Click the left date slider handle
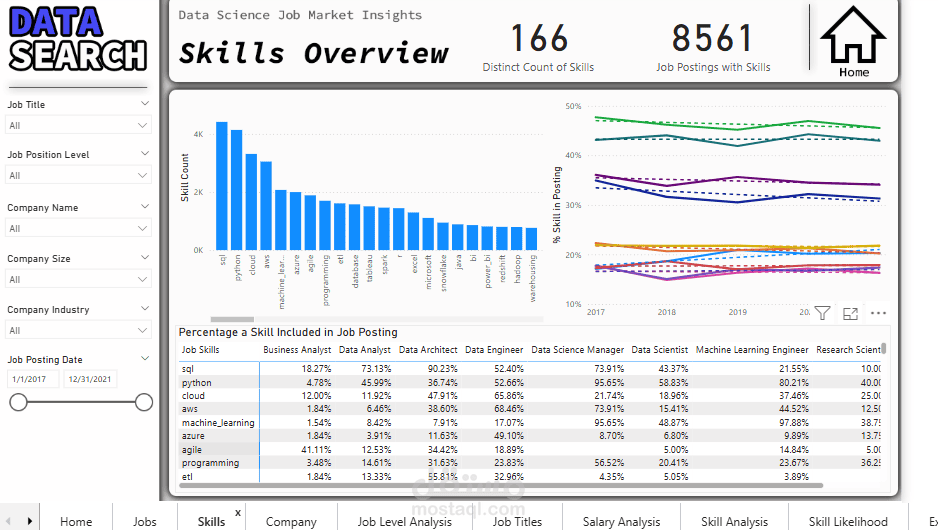The width and height of the screenshot is (938, 530). [x=19, y=402]
